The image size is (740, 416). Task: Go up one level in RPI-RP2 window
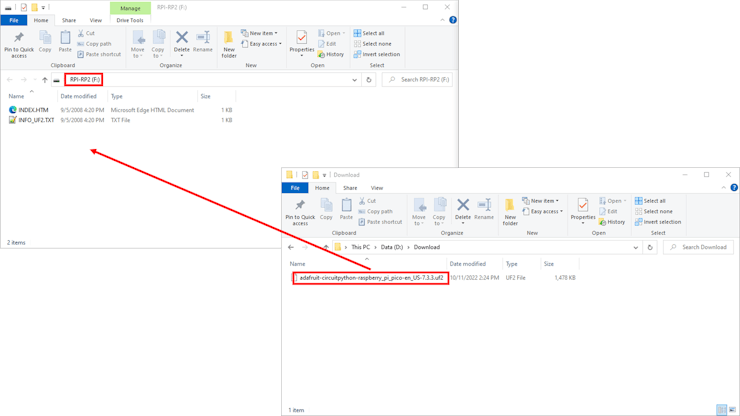[x=44, y=80]
